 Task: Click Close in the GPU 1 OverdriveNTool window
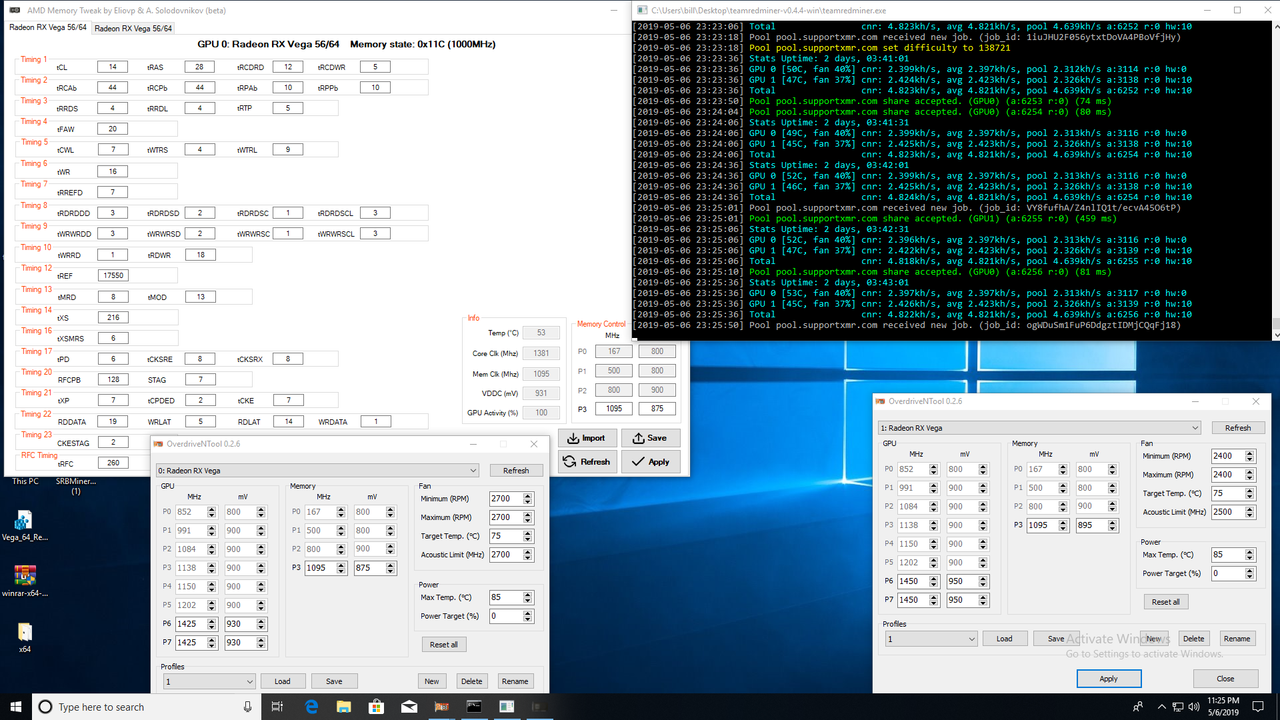1226,678
